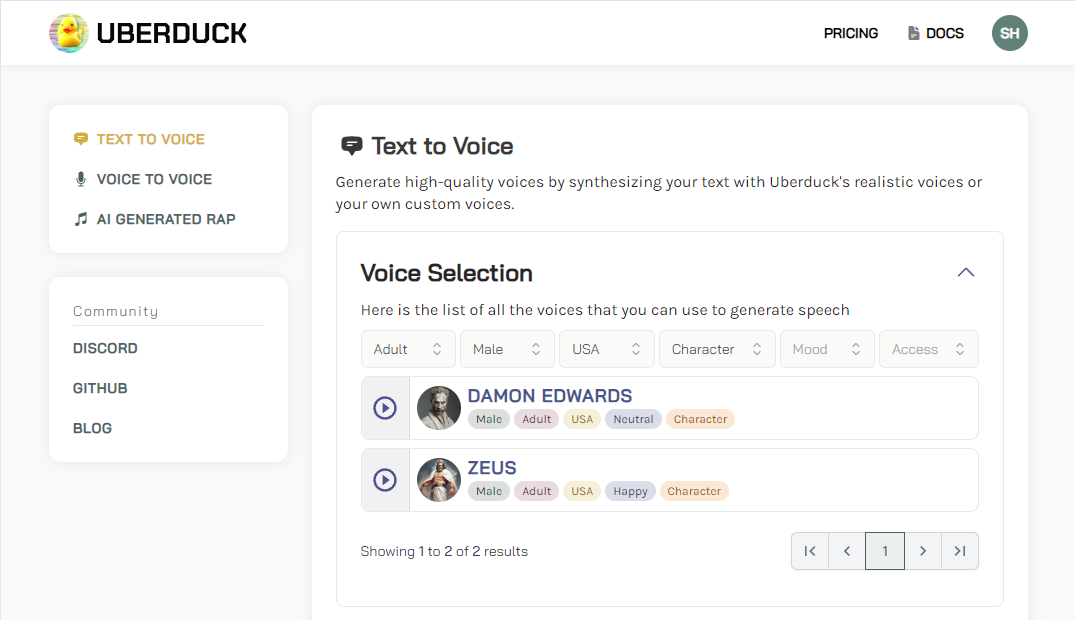Open the Pricing page

(850, 33)
